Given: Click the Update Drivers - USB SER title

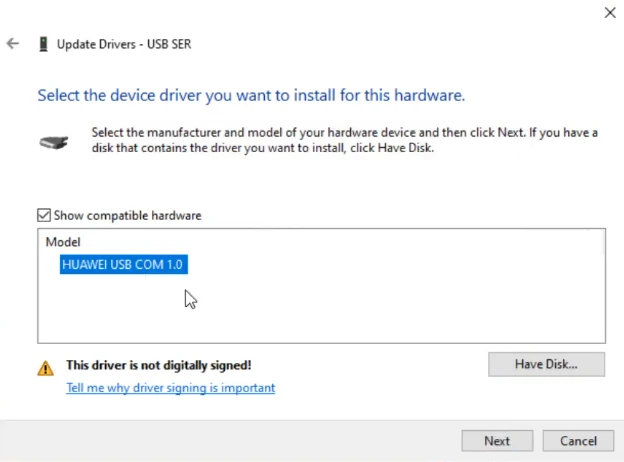Looking at the screenshot, I should pyautogui.click(x=124, y=44).
